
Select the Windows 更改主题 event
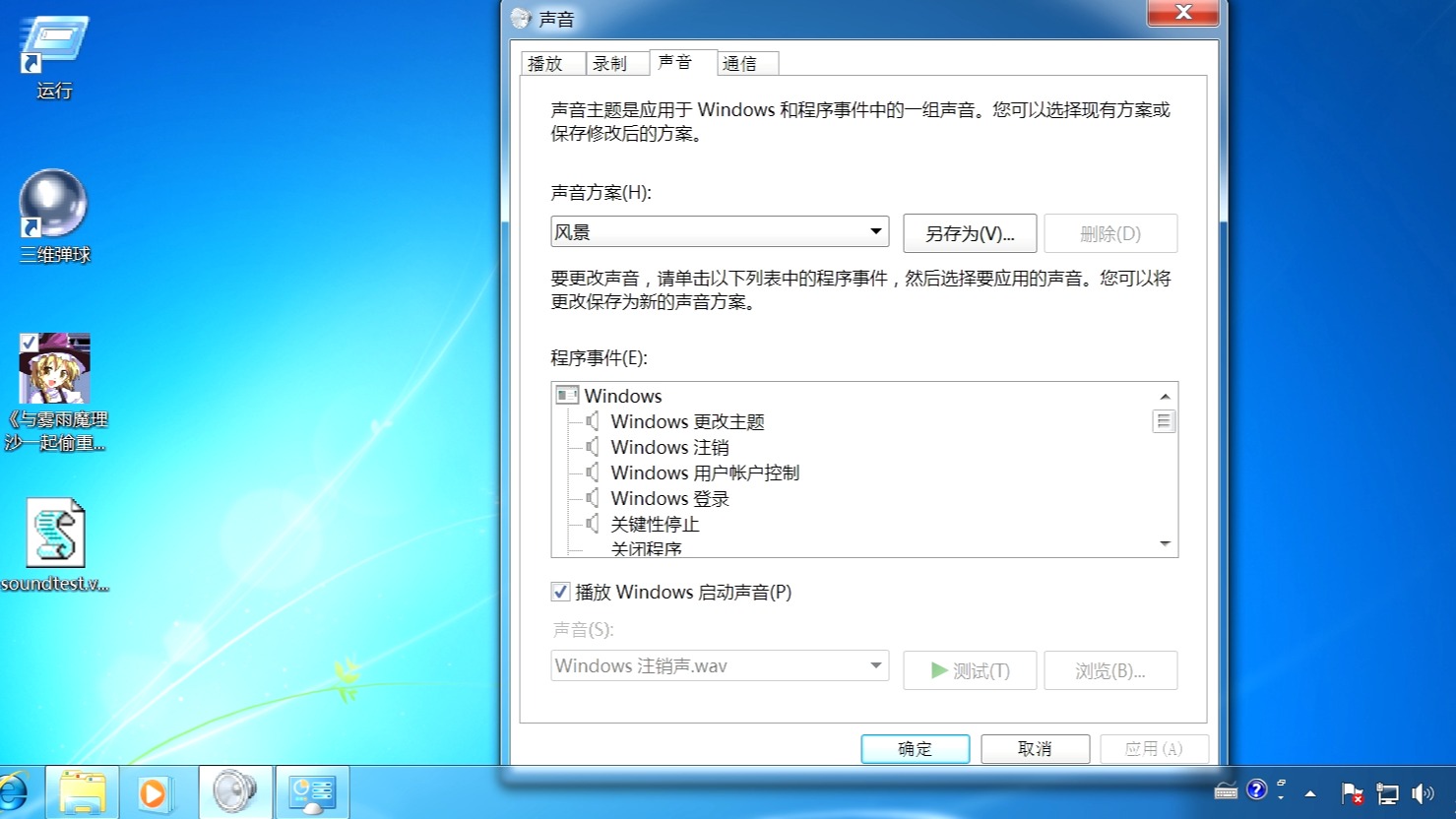coord(687,421)
